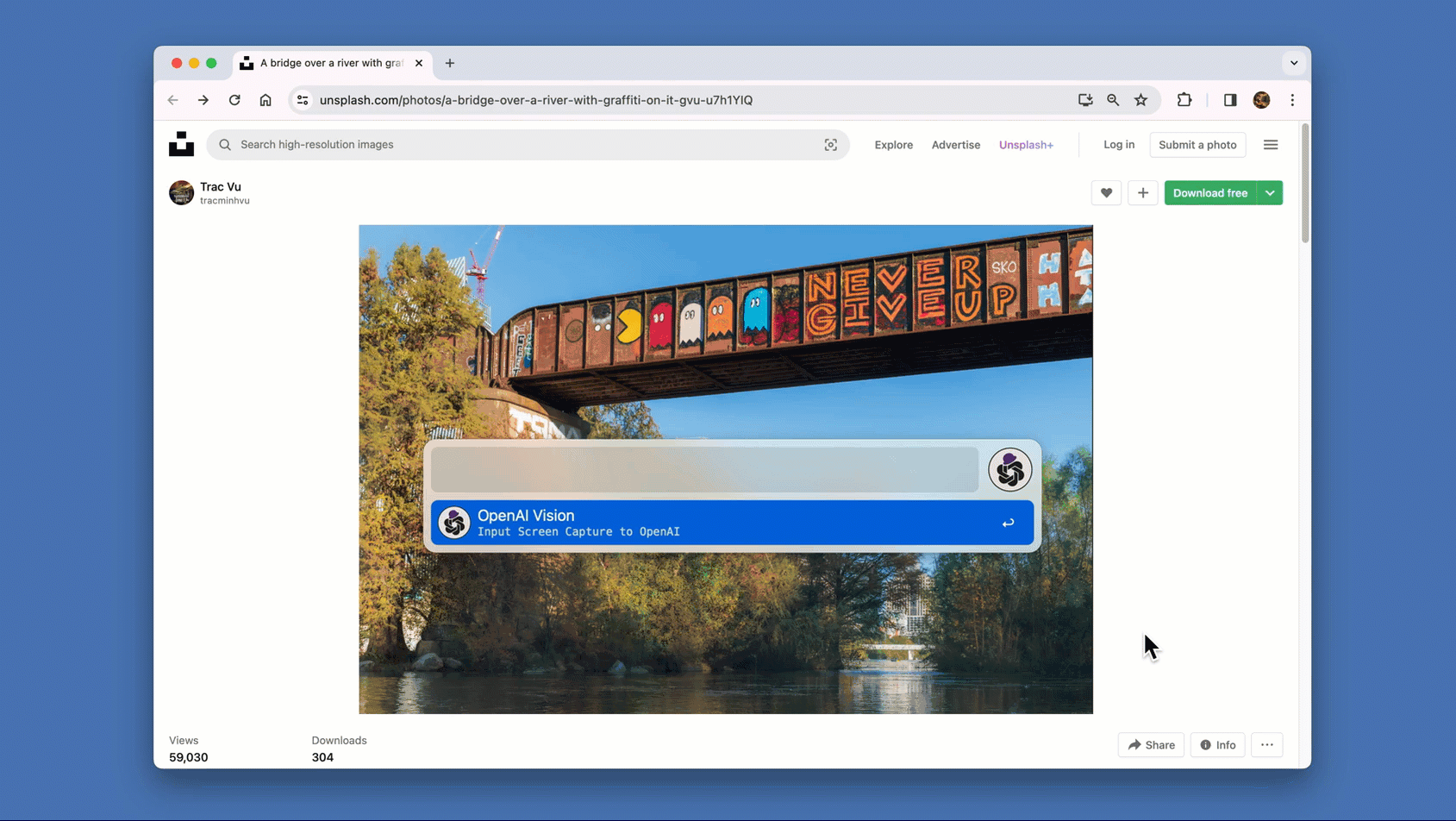Viewport: 1456px width, 821px height.
Task: Click the Info button
Action: coord(1217,745)
